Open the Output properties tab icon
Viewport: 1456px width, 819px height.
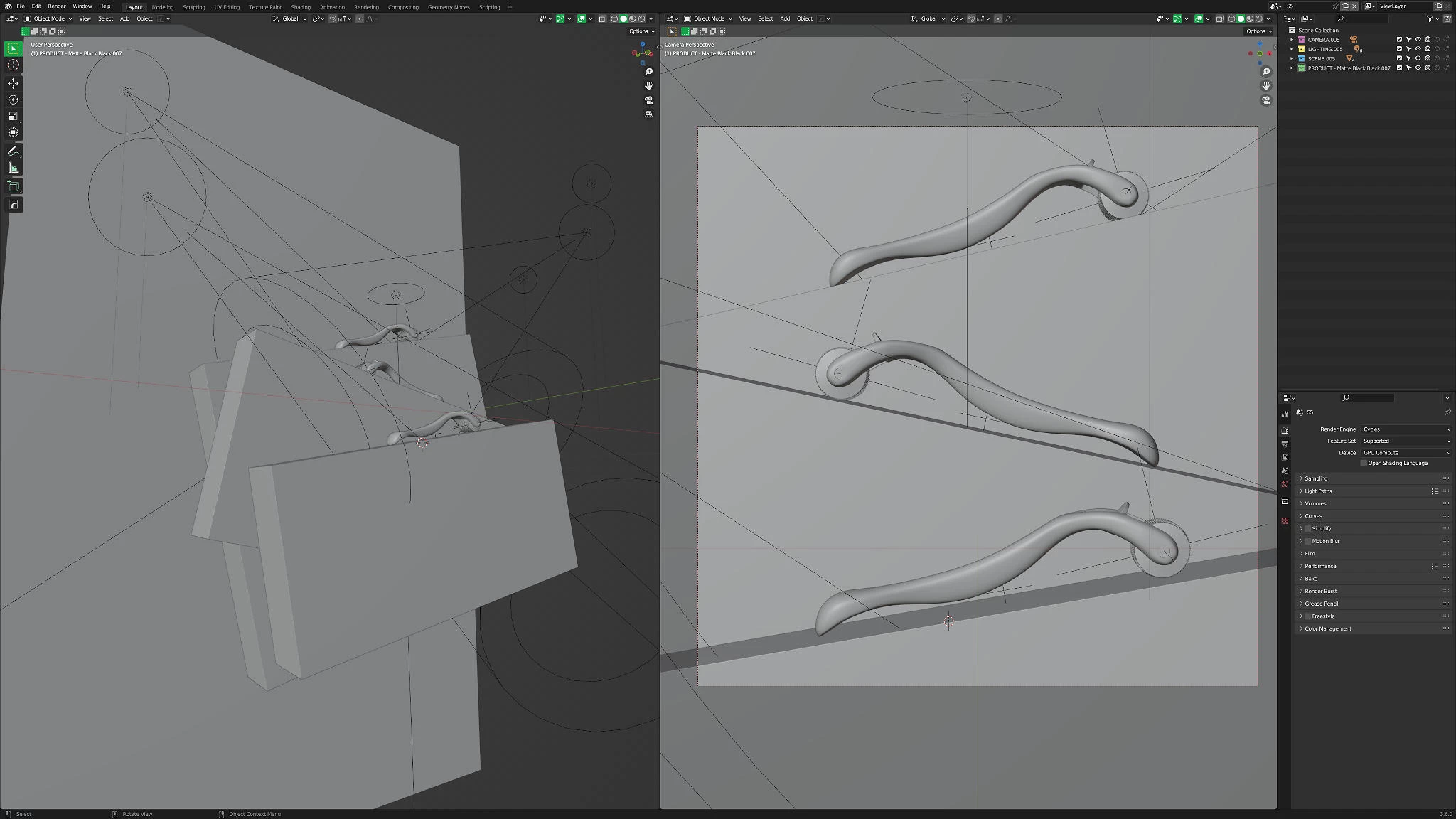[1285, 444]
